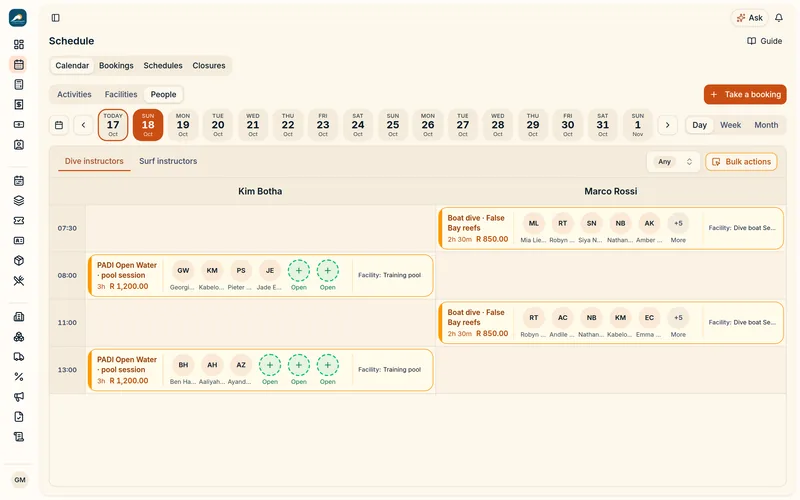Open the package box icon in sidebar
The height and width of the screenshot is (500, 800).
pyautogui.click(x=19, y=261)
